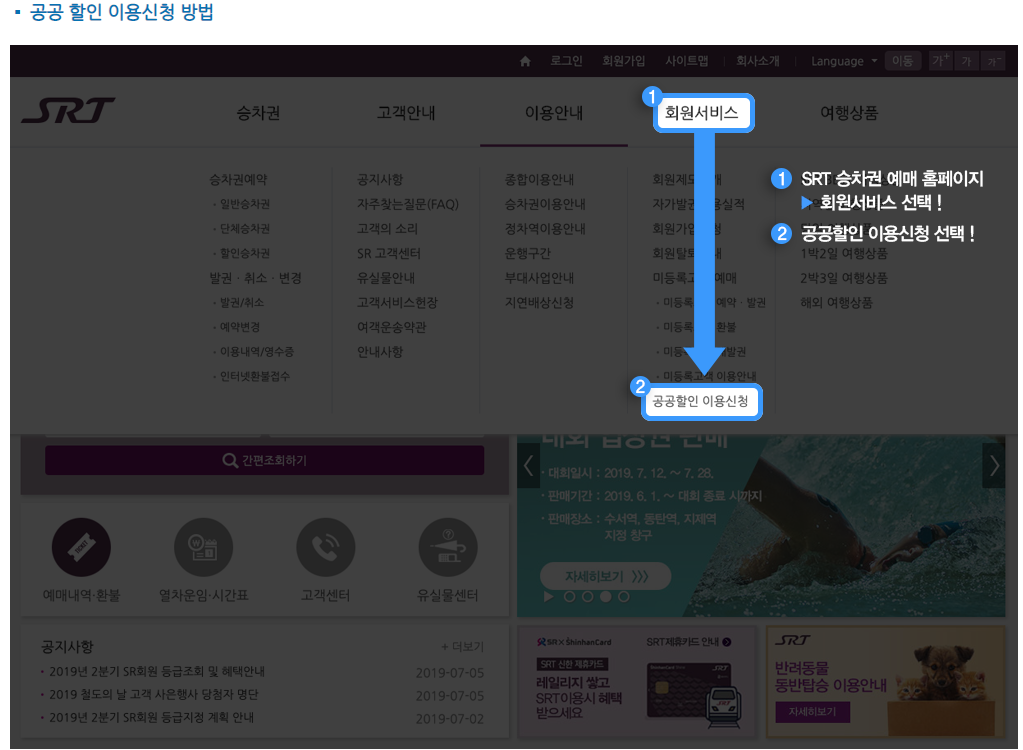Select first banner indicator dot
1023x750 pixels.
coord(569,597)
